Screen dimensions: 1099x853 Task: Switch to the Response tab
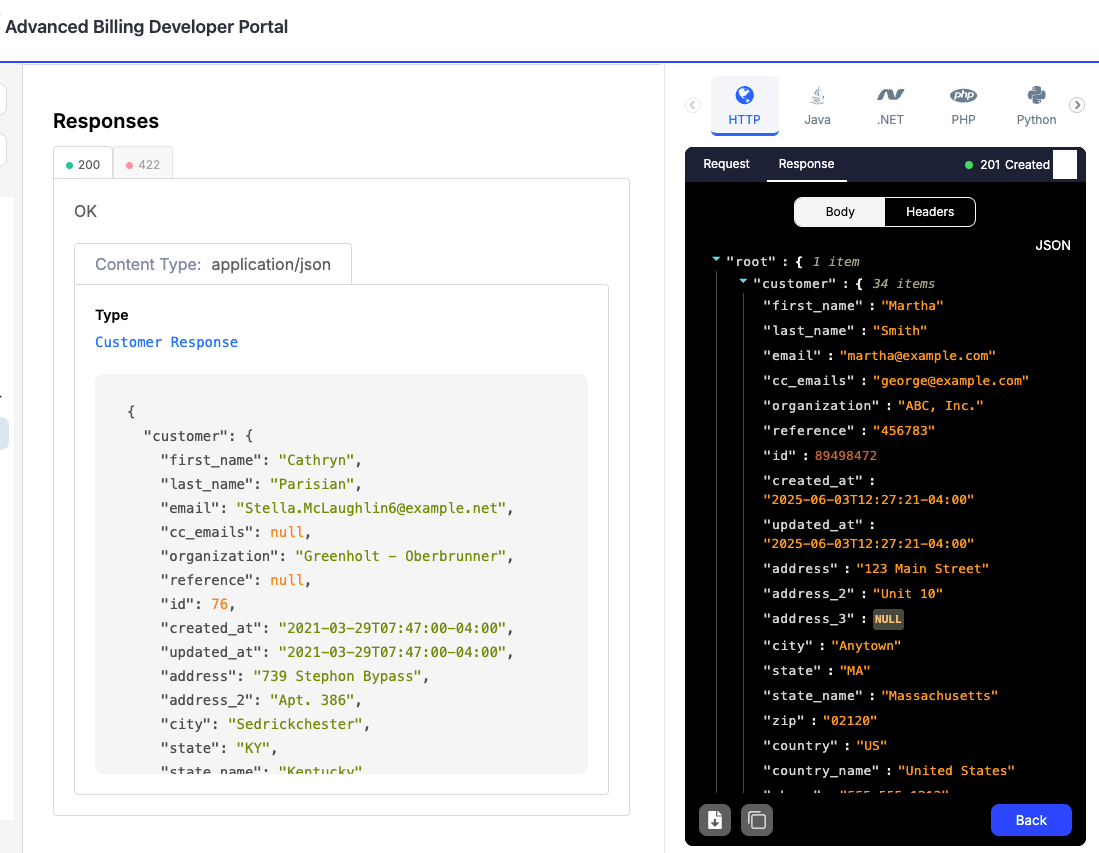[x=806, y=164]
